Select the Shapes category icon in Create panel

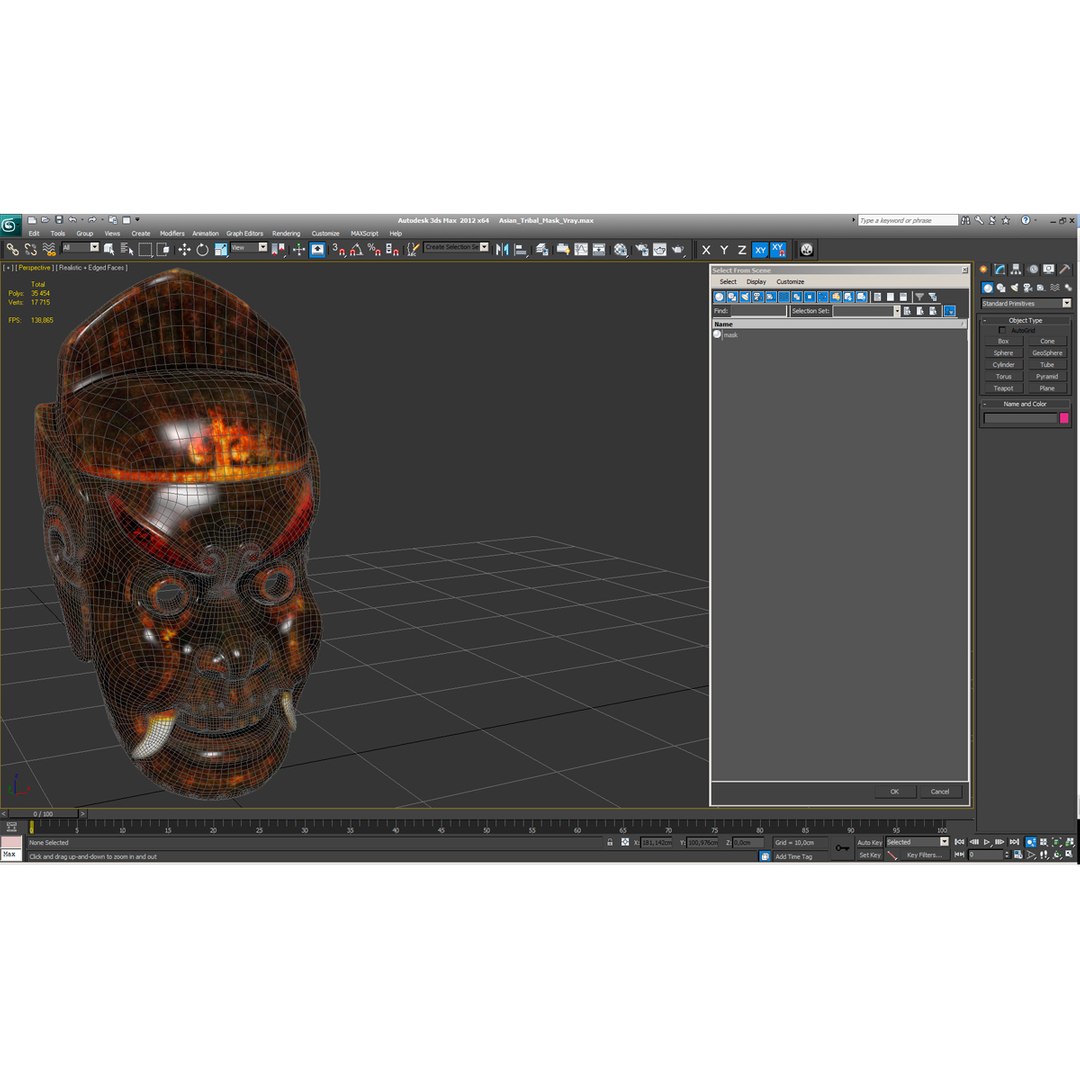coord(1001,288)
